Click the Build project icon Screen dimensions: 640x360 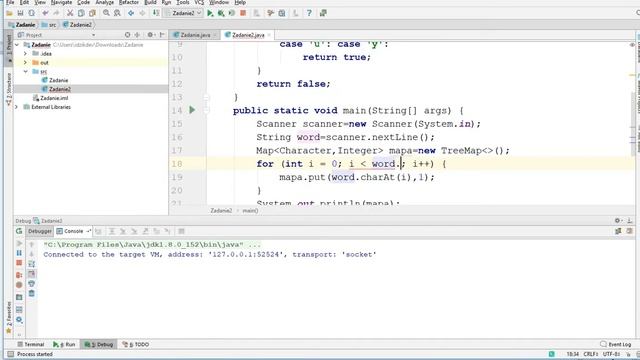(x=156, y=13)
